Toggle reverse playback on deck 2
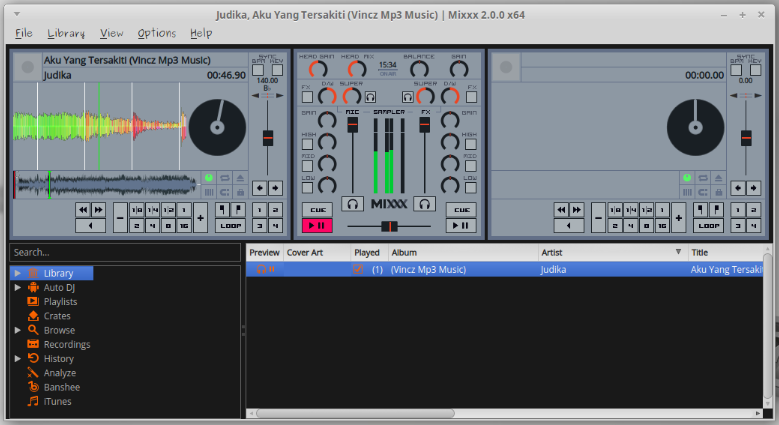Viewport: 779px width, 425px height. coord(569,226)
